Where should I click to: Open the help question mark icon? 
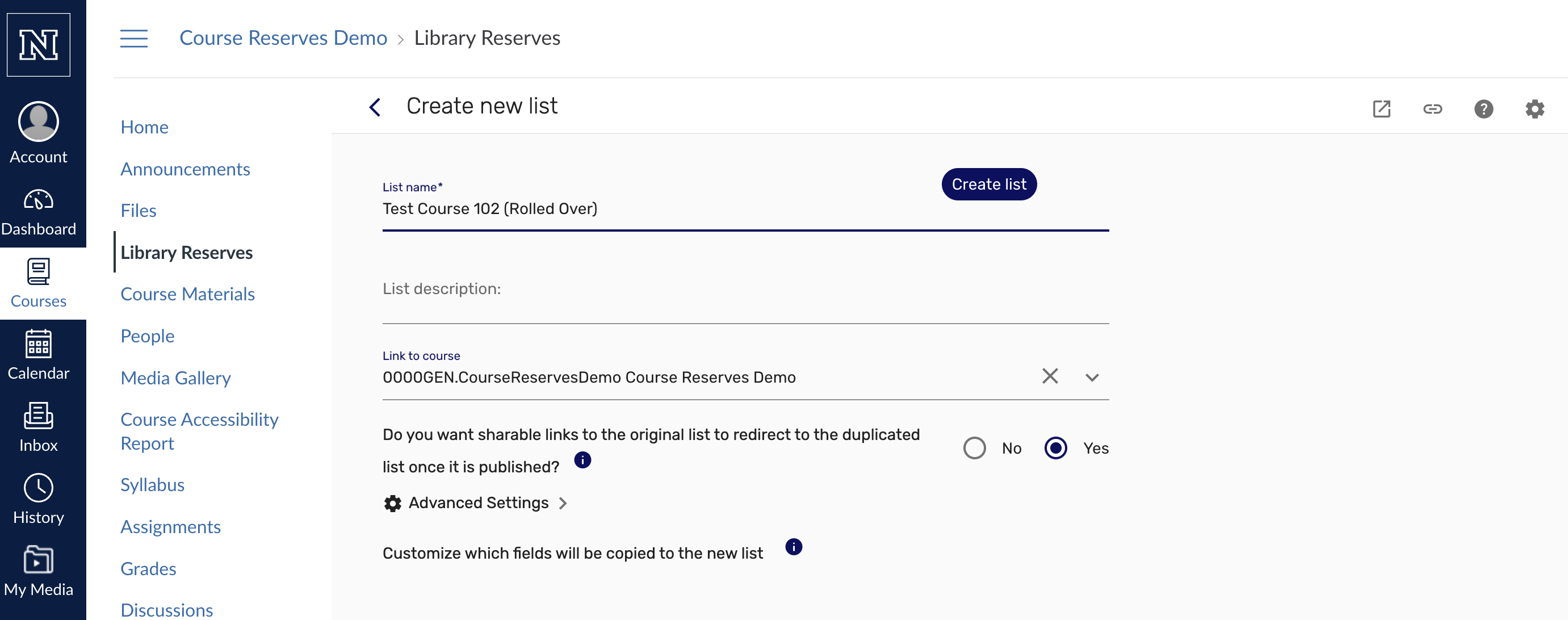point(1483,109)
